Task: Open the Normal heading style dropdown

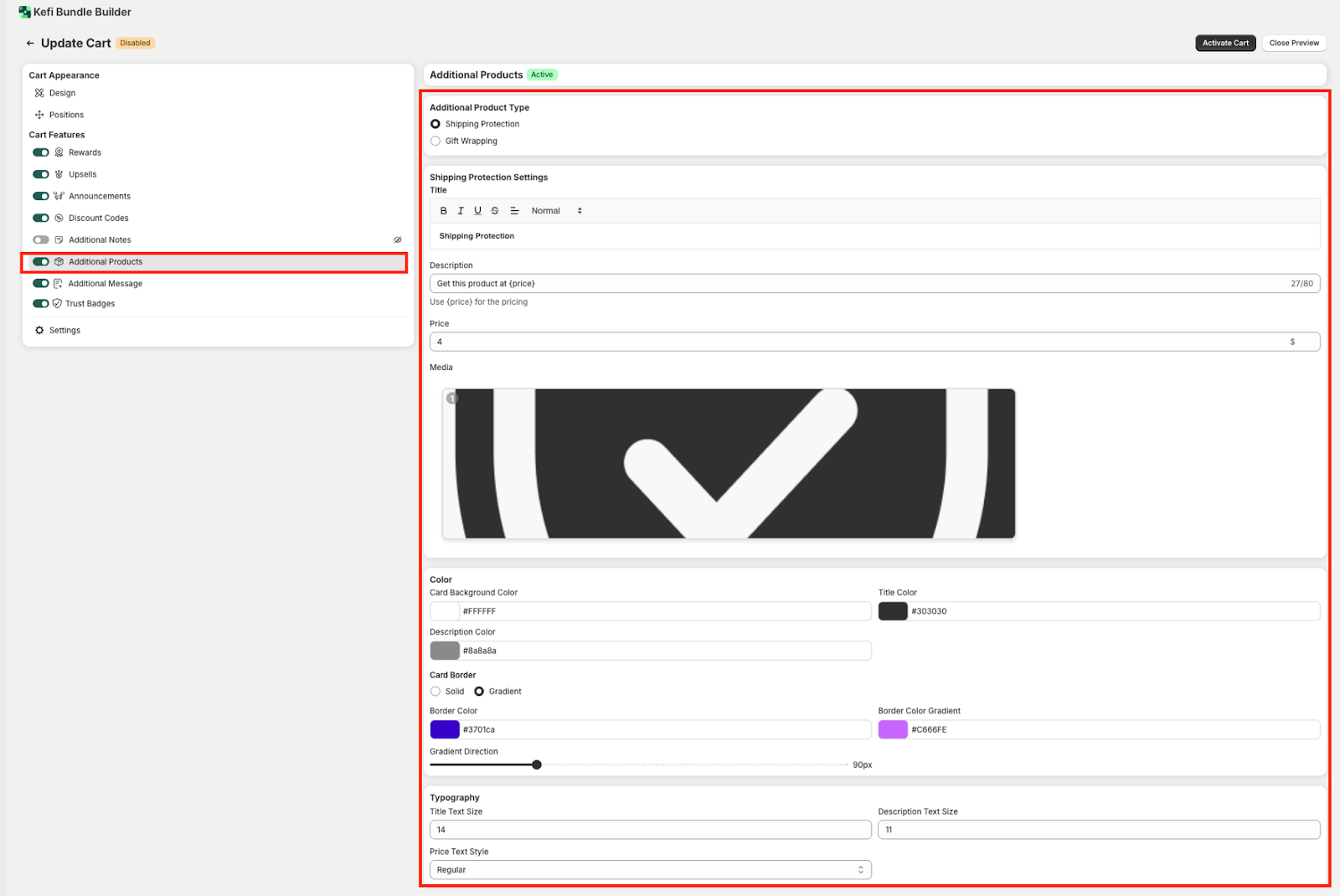Action: point(556,211)
